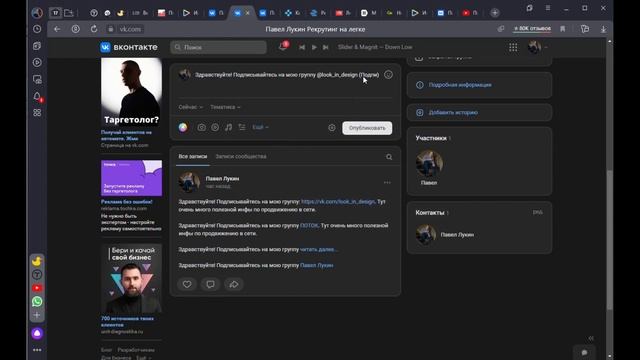This screenshot has height=360, width=640.
Task: Open the vk.com/look_in_design link in post
Action: click(338, 202)
